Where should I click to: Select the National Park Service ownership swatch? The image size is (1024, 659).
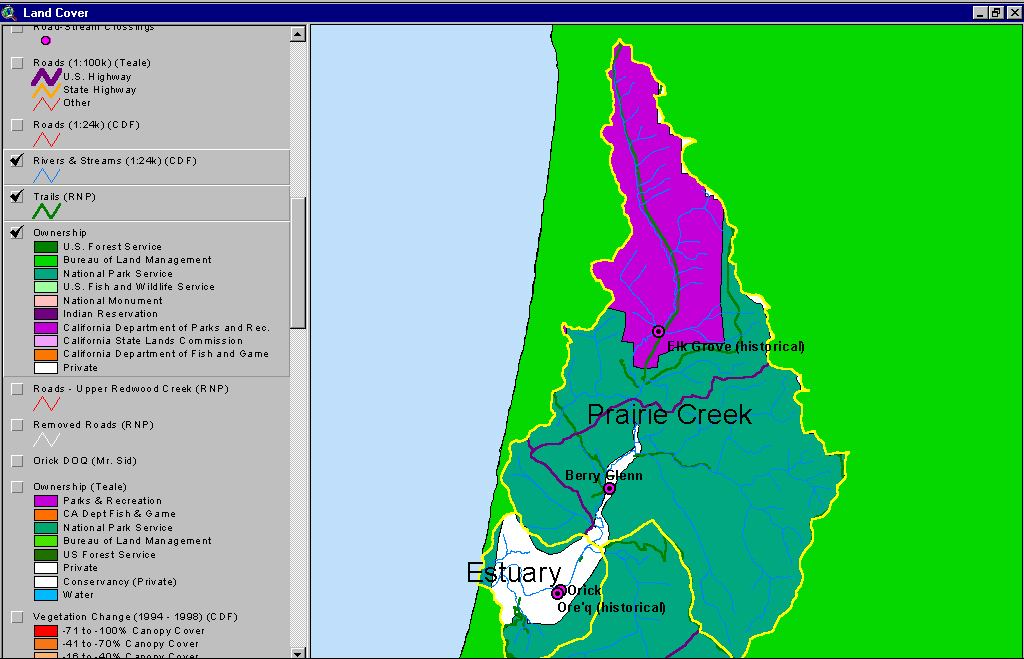click(x=46, y=274)
